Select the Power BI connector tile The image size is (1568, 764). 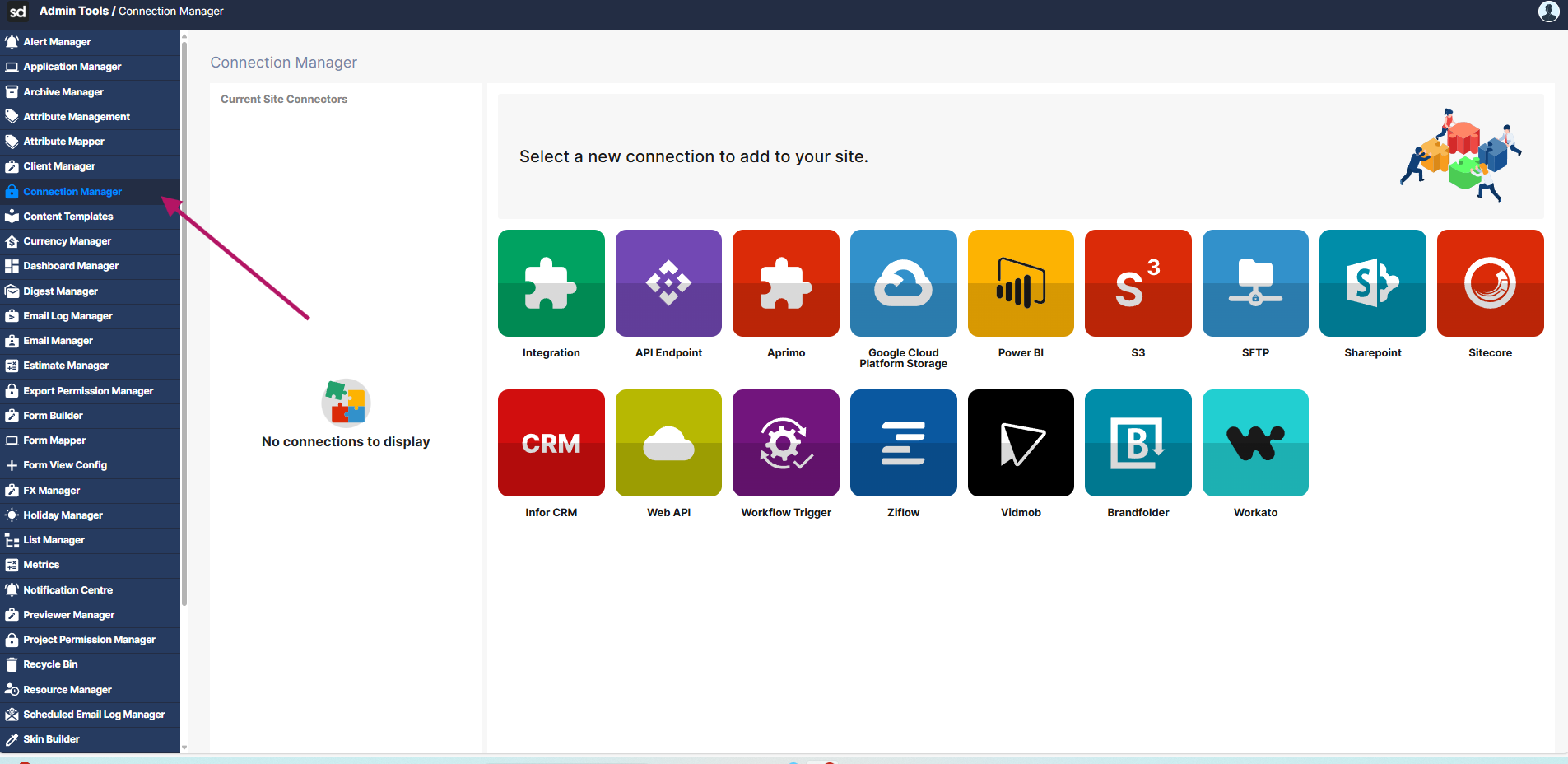click(1021, 283)
